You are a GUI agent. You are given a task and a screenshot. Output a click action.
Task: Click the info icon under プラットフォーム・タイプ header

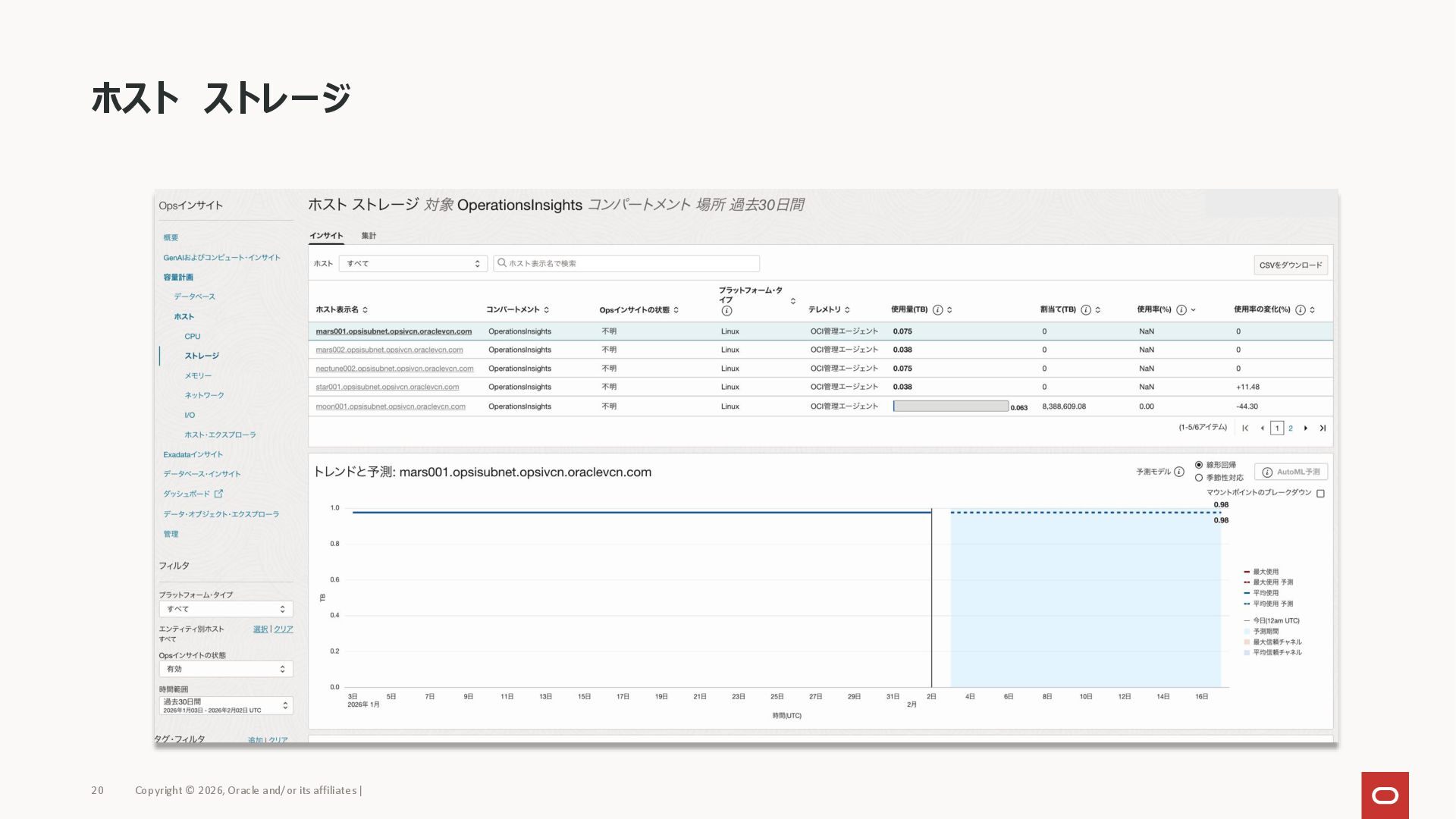click(x=726, y=311)
